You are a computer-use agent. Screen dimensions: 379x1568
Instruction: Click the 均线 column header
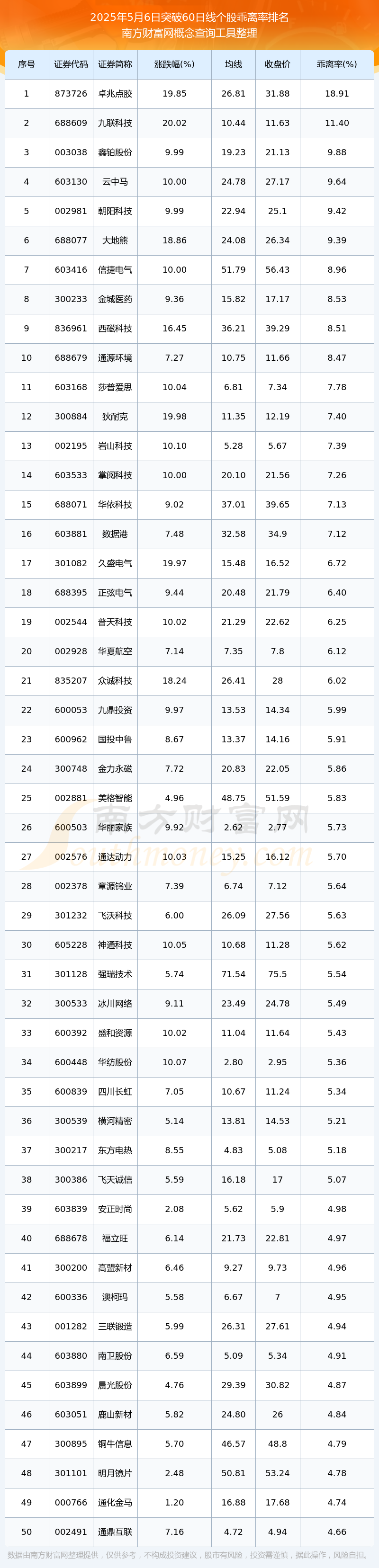pos(234,64)
